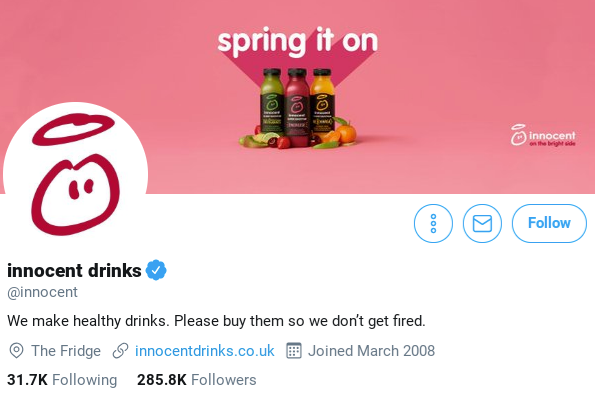View the 285.8K Followers list
This screenshot has width=595, height=395.
pos(197,380)
